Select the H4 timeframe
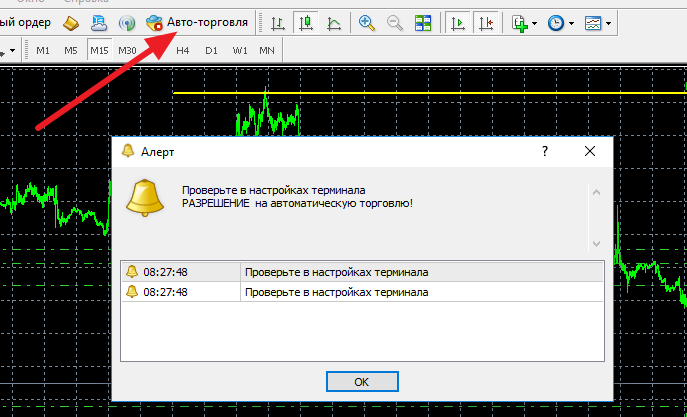The image size is (687, 417). pos(183,51)
